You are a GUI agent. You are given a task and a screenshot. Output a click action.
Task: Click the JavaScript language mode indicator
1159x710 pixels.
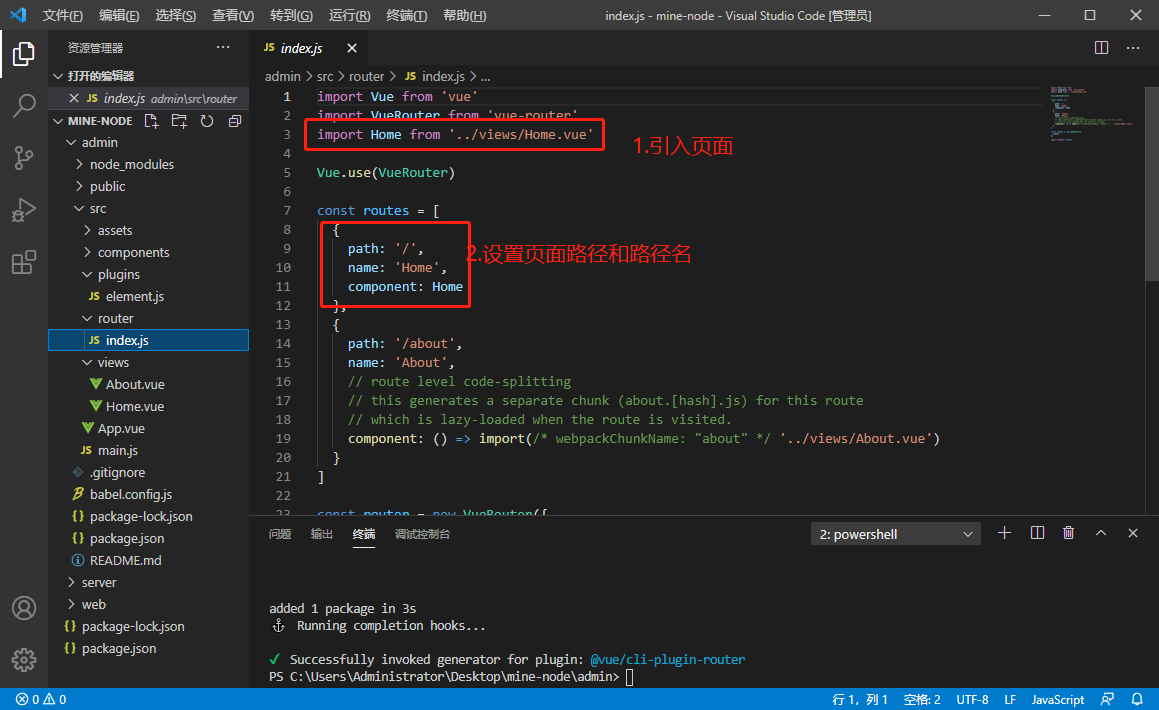point(1057,699)
